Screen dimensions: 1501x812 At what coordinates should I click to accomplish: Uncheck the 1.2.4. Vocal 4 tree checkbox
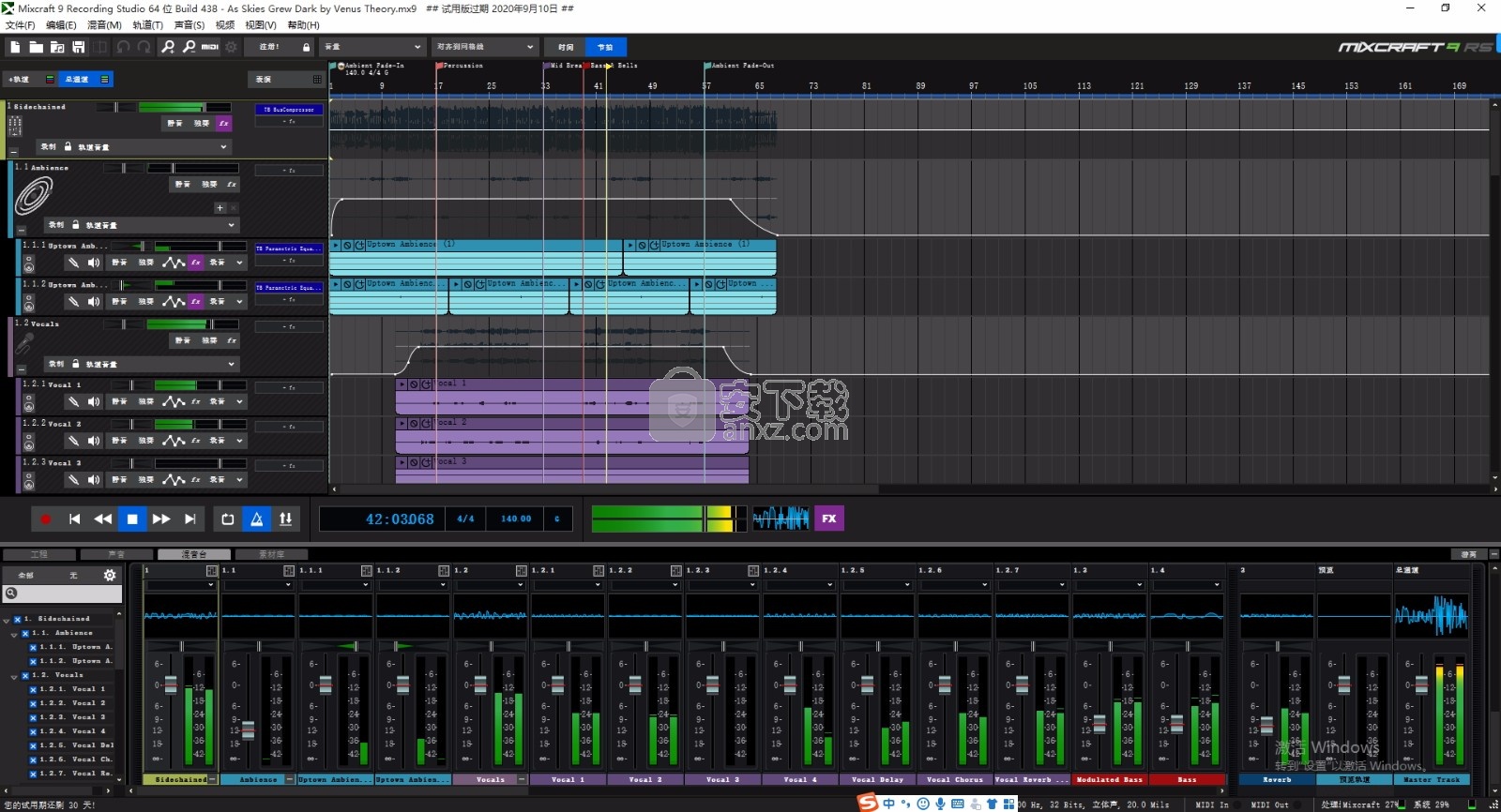tap(33, 731)
